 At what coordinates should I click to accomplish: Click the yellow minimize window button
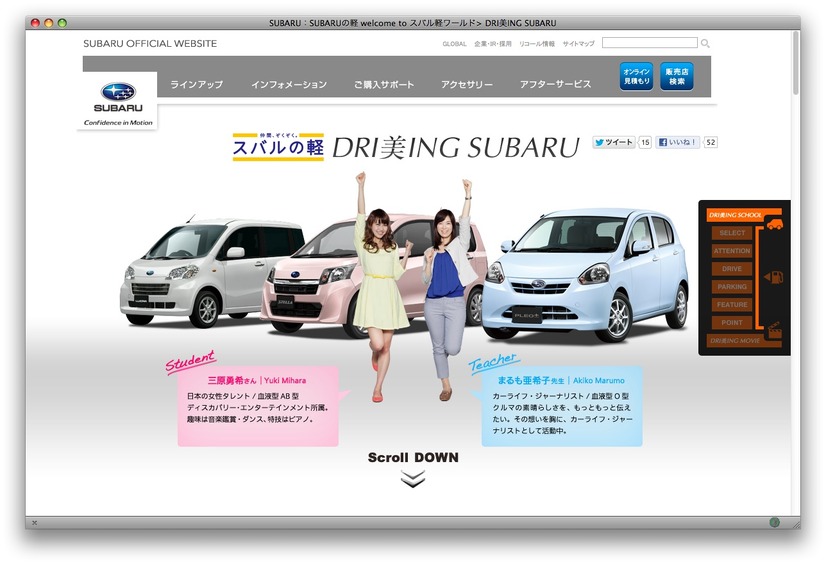[48, 23]
